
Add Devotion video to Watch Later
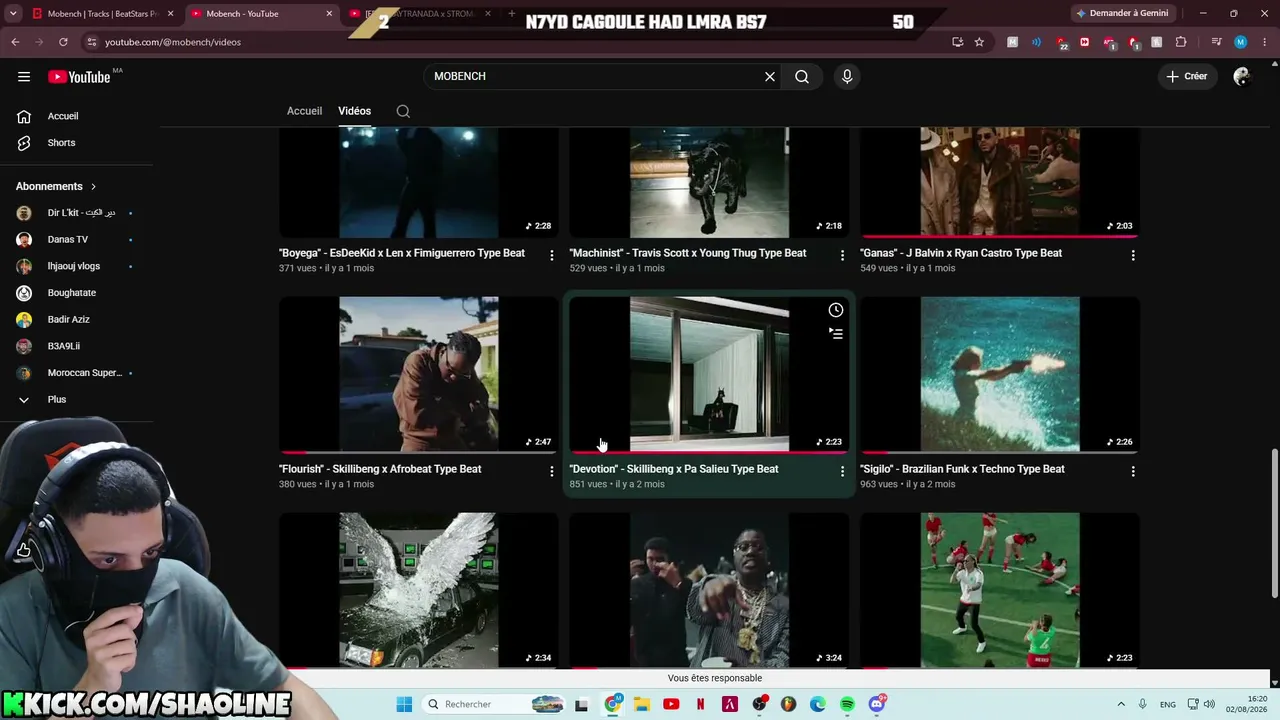(x=836, y=310)
